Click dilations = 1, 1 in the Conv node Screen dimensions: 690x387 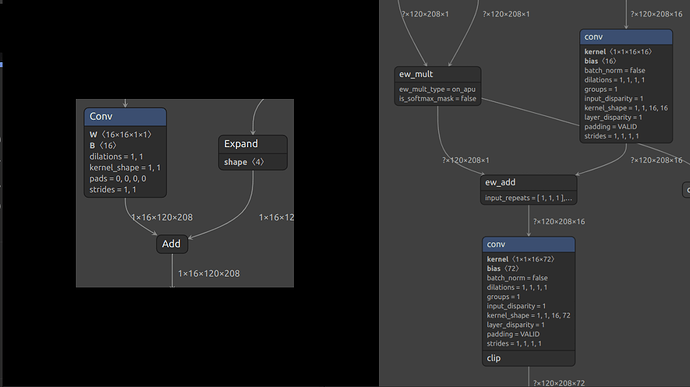pyautogui.click(x=116, y=157)
